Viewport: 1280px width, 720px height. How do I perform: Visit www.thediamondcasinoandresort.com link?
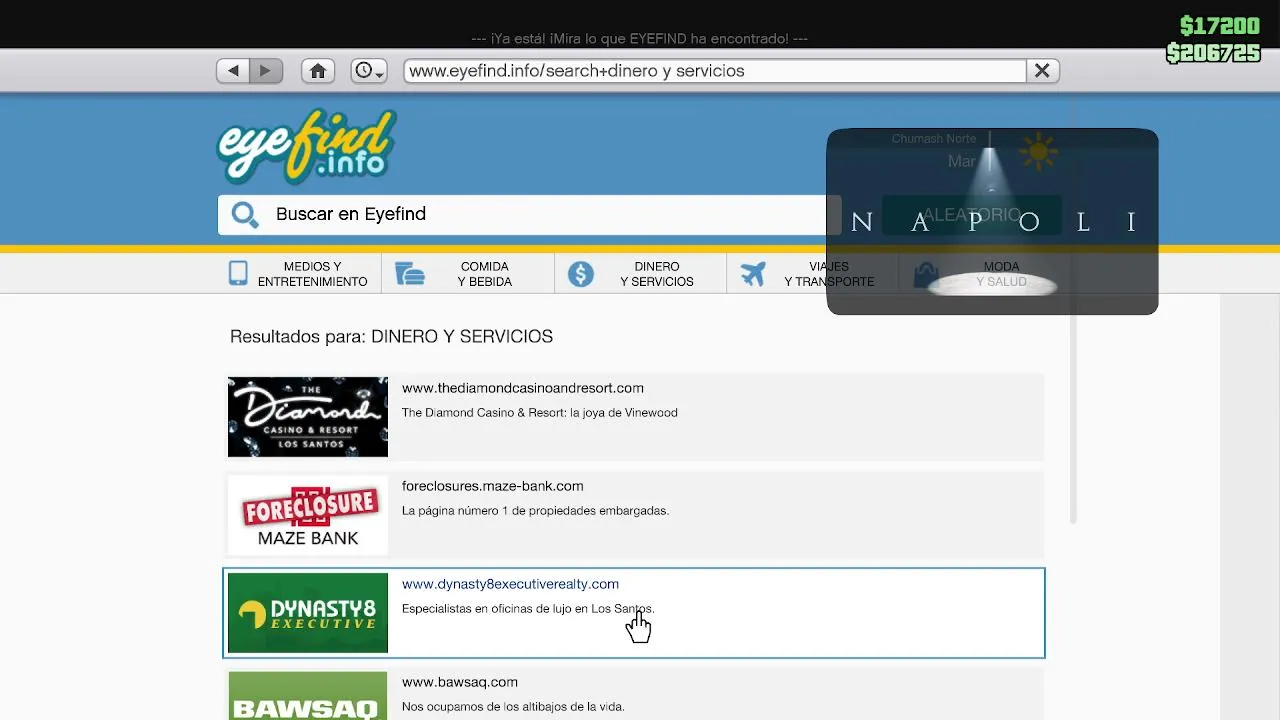(523, 388)
